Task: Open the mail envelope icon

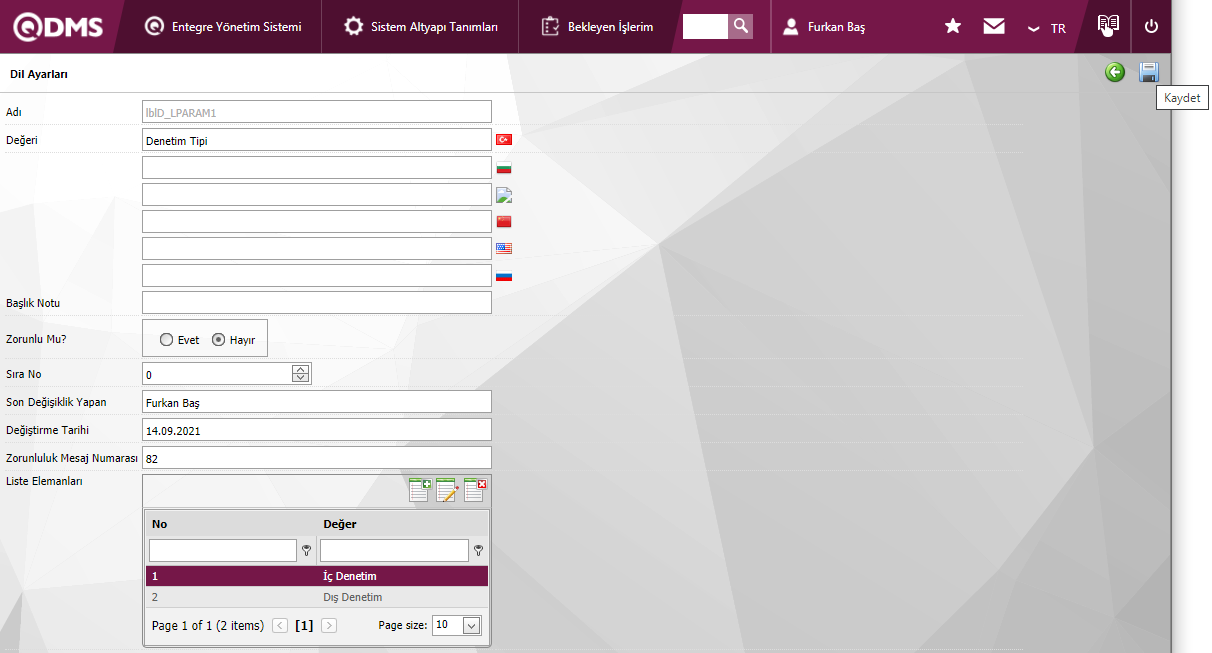Action: click(994, 27)
